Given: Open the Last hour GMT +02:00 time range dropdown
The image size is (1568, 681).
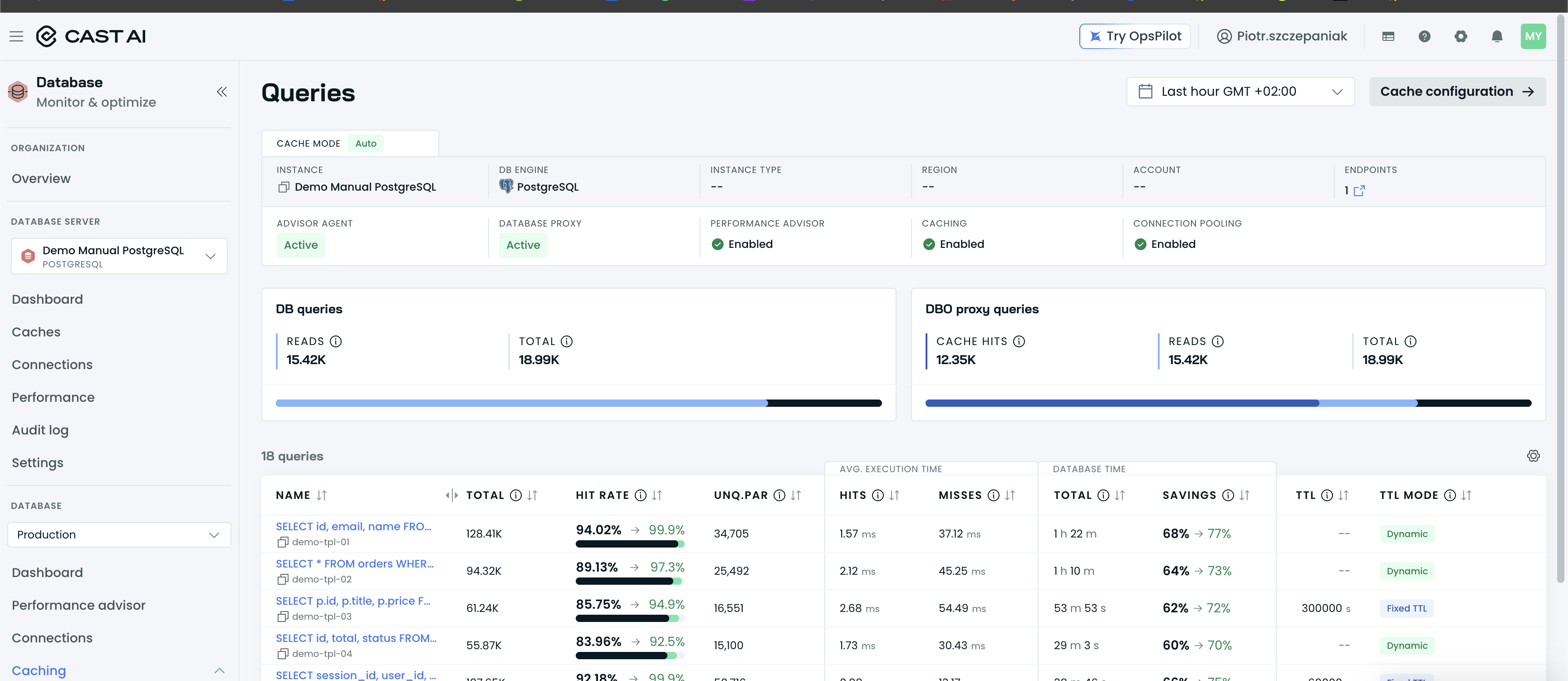Looking at the screenshot, I should pyautogui.click(x=1240, y=92).
